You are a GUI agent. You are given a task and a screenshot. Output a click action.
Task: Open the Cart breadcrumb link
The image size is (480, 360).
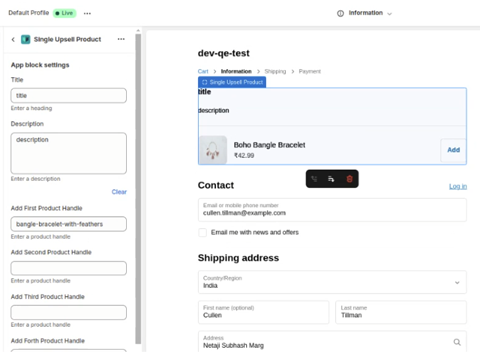[x=203, y=71]
